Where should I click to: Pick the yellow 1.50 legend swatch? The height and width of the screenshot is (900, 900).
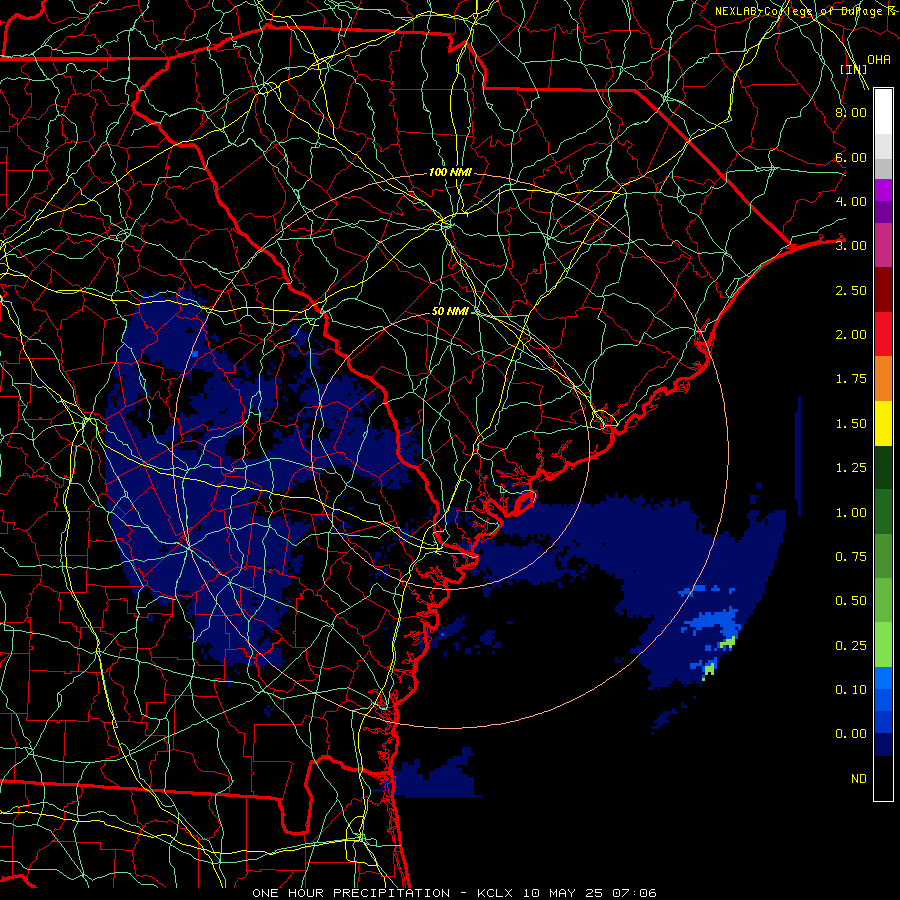(x=883, y=423)
